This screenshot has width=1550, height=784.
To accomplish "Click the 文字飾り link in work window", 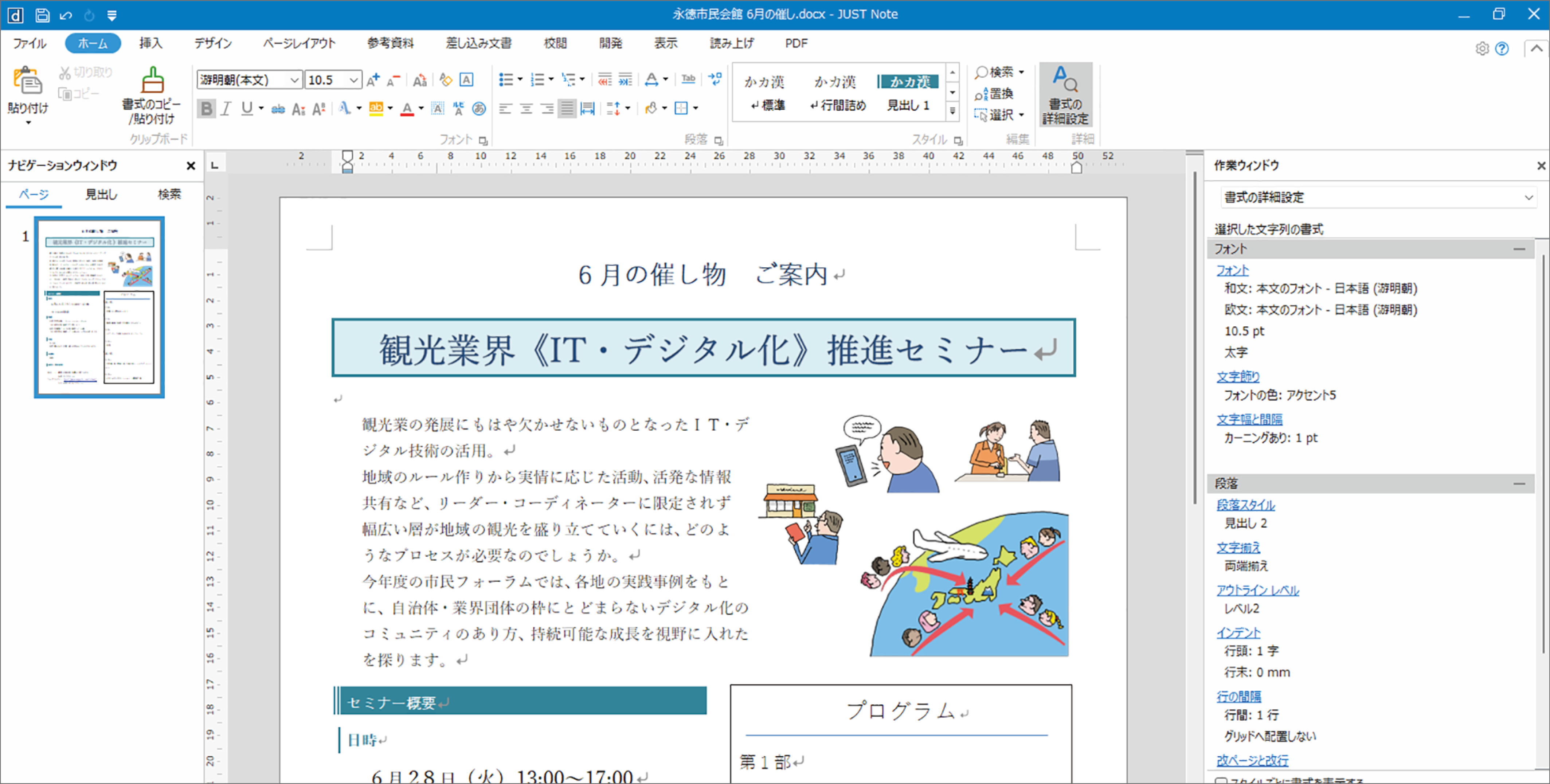I will (x=1238, y=377).
